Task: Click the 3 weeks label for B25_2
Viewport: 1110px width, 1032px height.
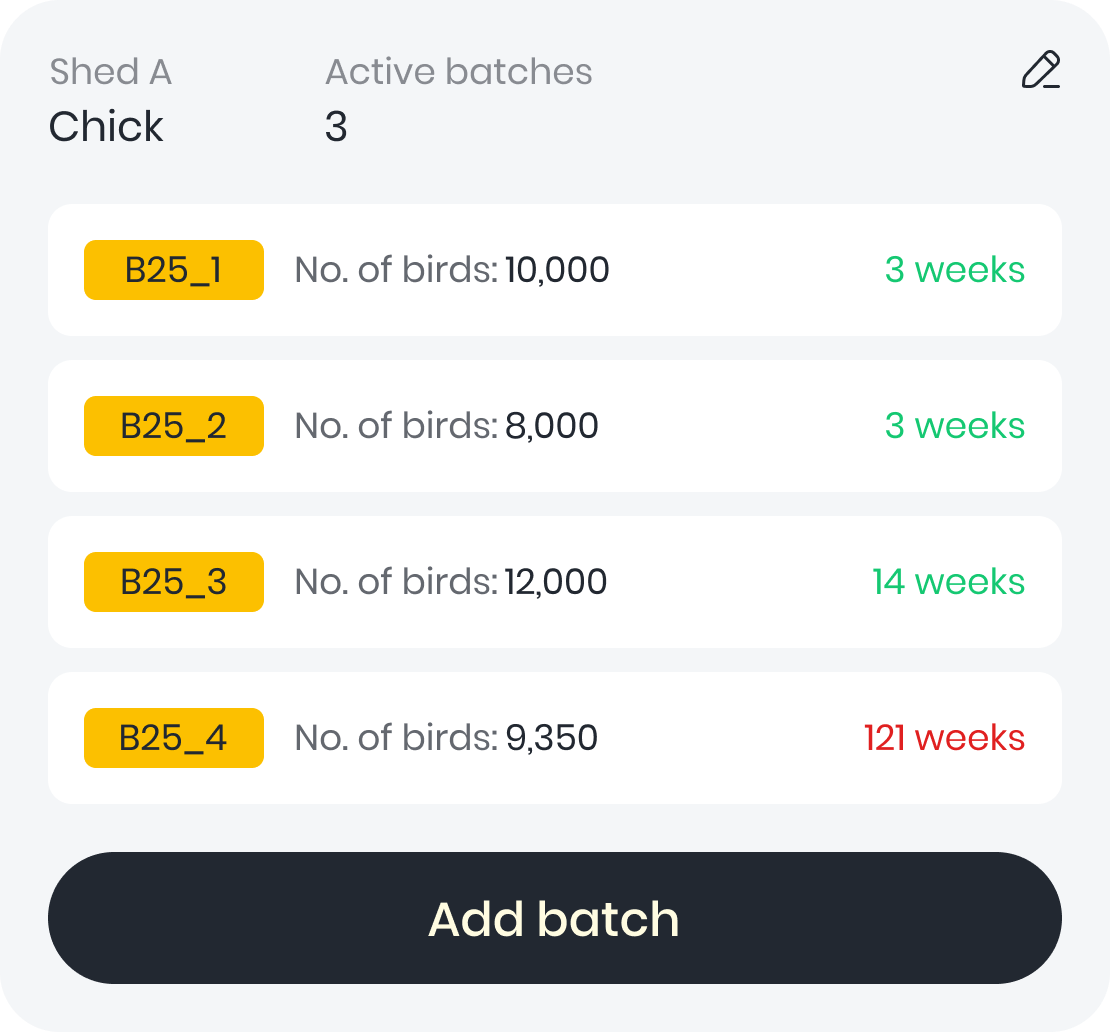Action: coord(954,426)
